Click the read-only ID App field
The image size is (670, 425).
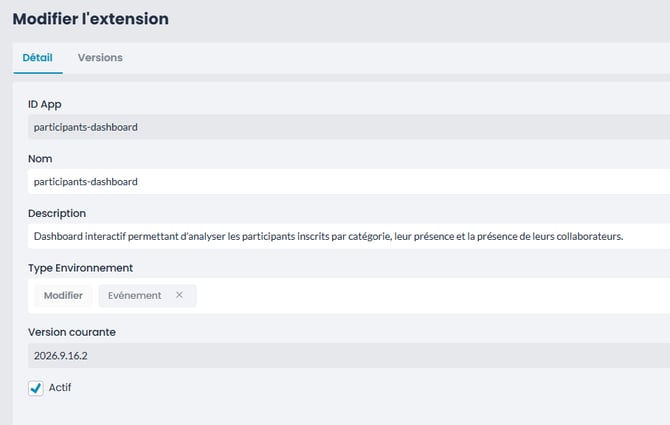349,127
